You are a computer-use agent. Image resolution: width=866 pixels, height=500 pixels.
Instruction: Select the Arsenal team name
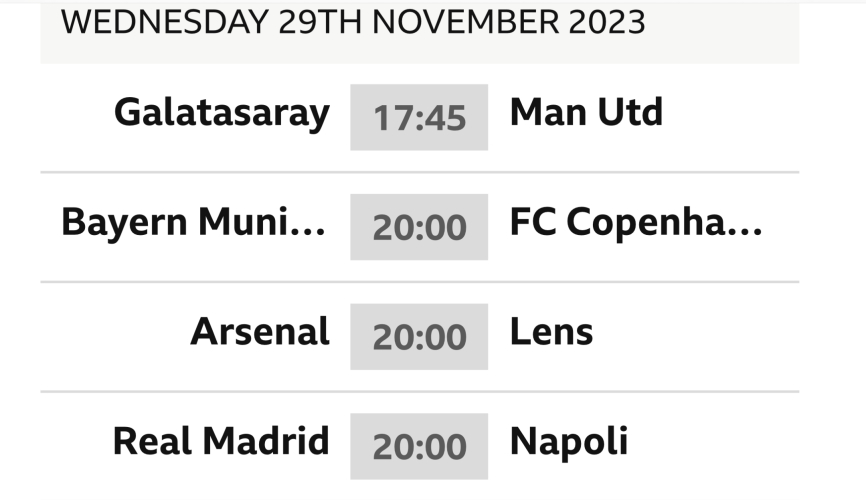[x=259, y=332]
